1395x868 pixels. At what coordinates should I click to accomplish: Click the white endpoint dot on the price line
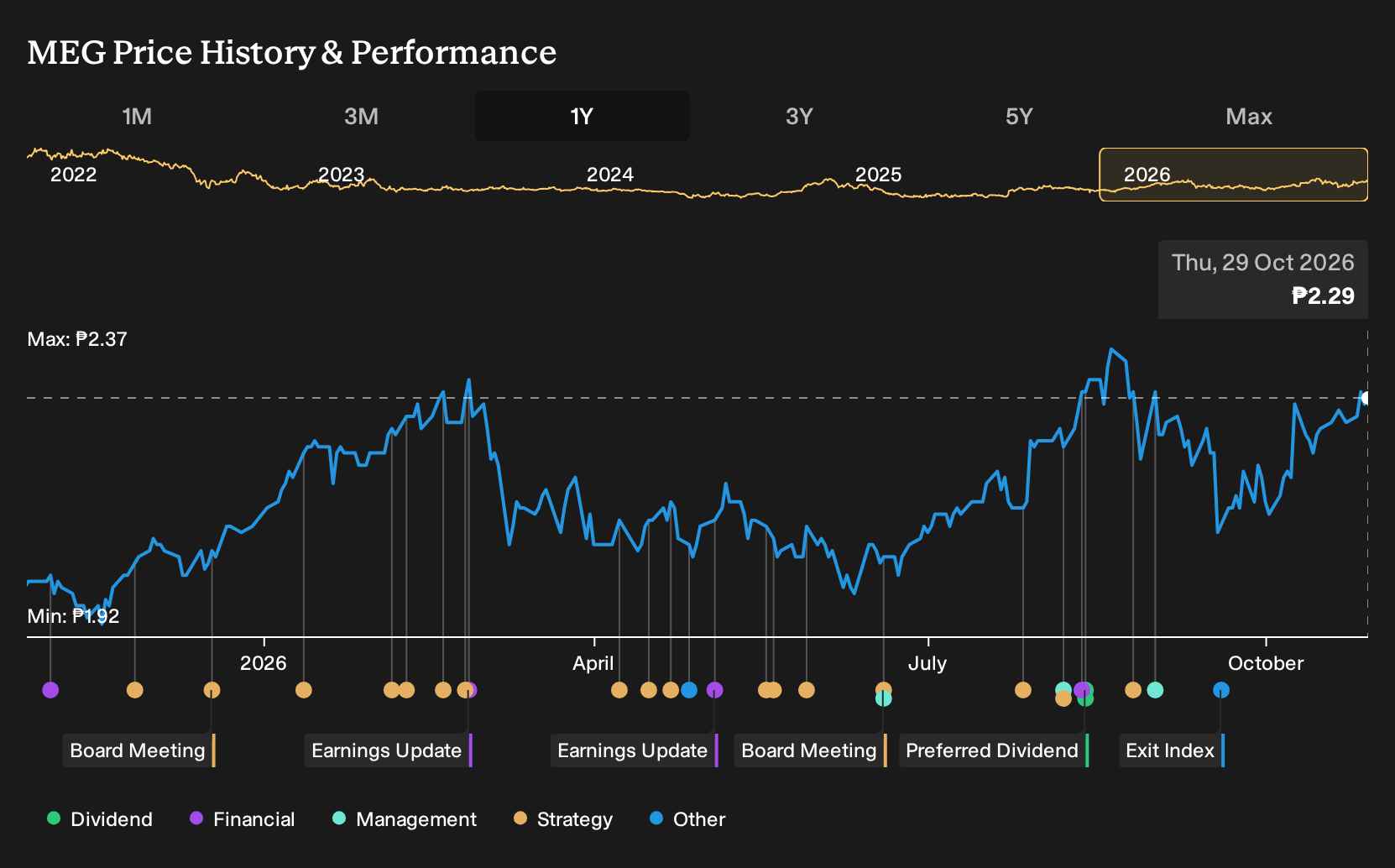[1366, 398]
